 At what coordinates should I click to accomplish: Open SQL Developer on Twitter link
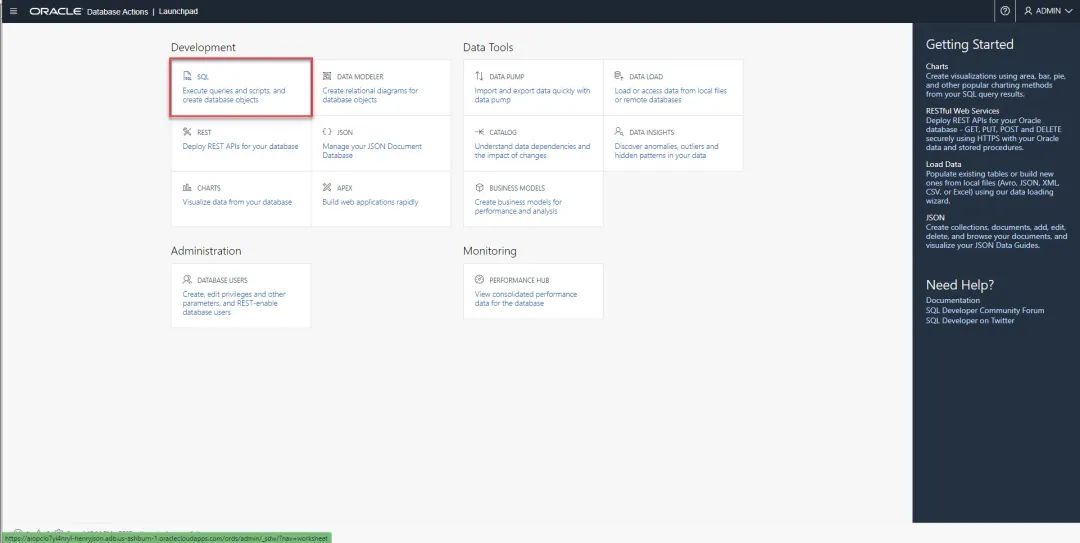[970, 320]
